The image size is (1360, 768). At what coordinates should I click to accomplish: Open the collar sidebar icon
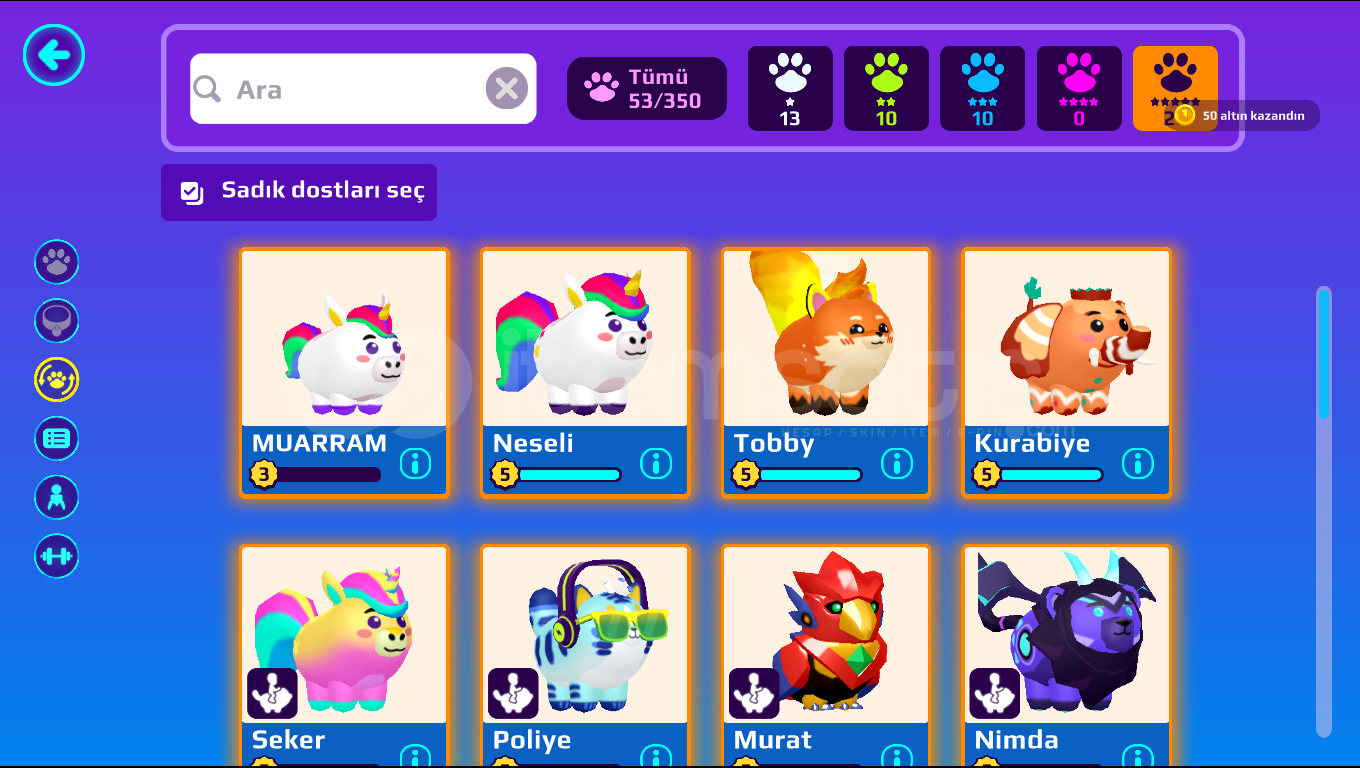click(57, 321)
